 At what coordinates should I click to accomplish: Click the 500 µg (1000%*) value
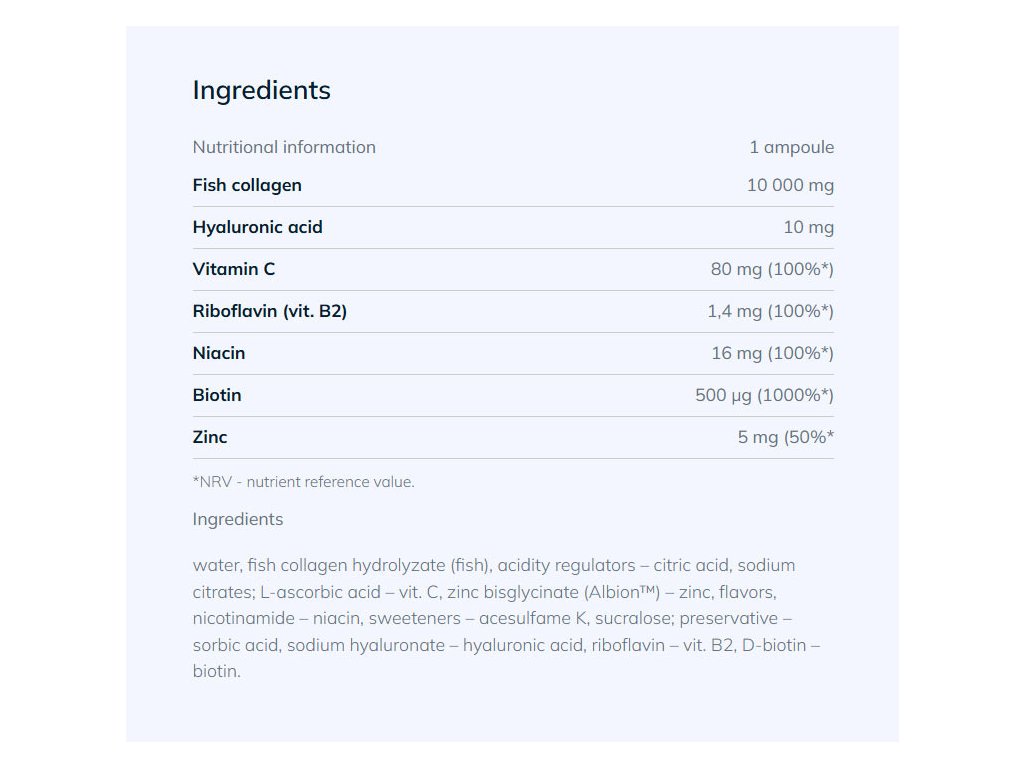pos(764,395)
